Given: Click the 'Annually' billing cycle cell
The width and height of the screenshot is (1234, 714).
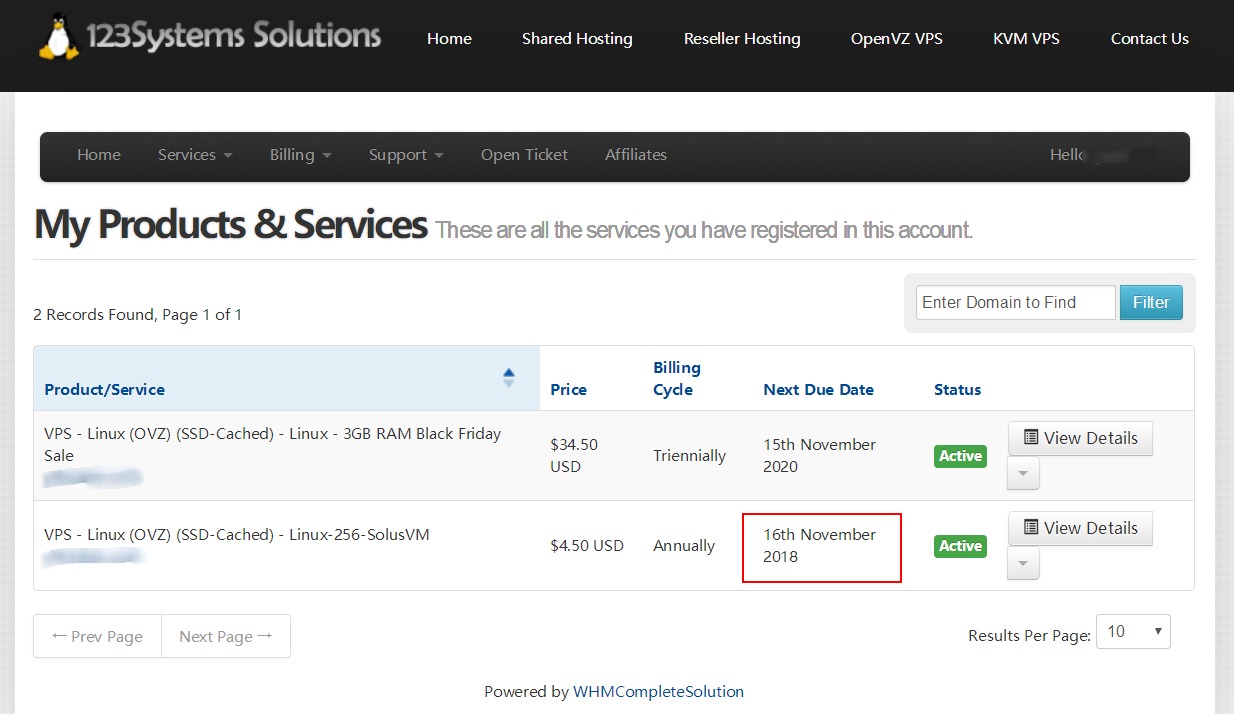Looking at the screenshot, I should [x=684, y=546].
